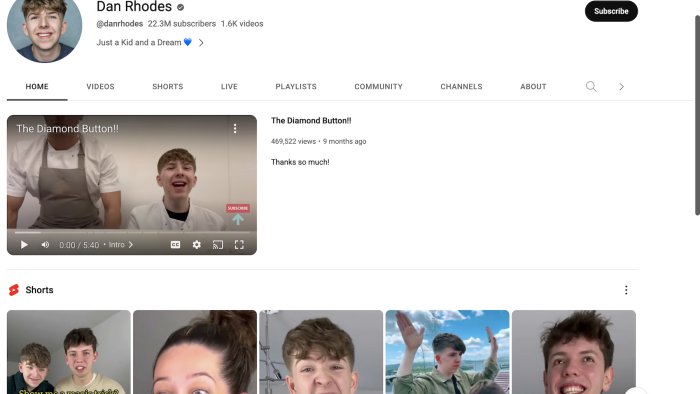Click the page vertical scrollbar

[697, 116]
